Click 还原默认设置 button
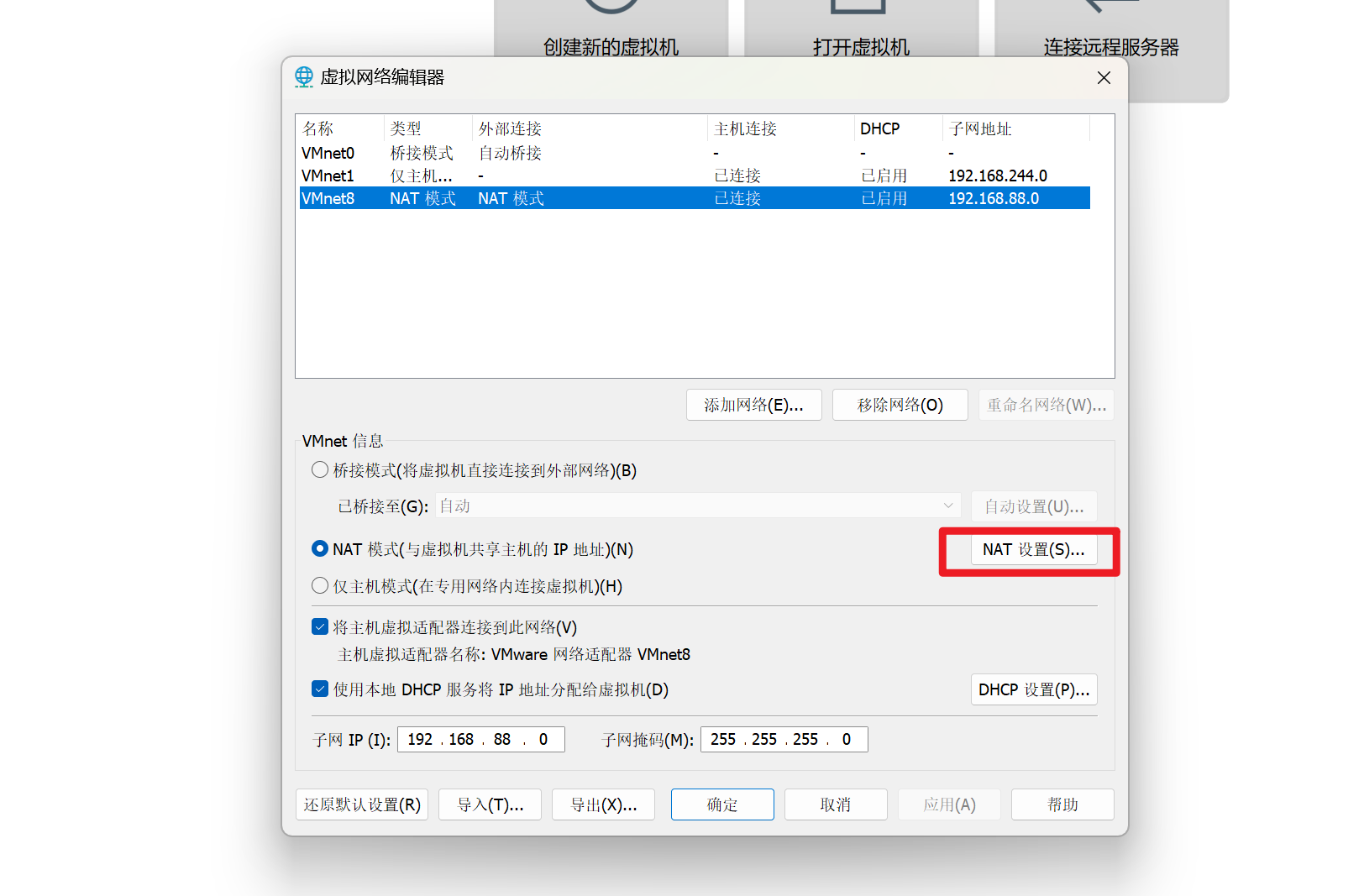The height and width of the screenshot is (896, 1364). pos(362,804)
